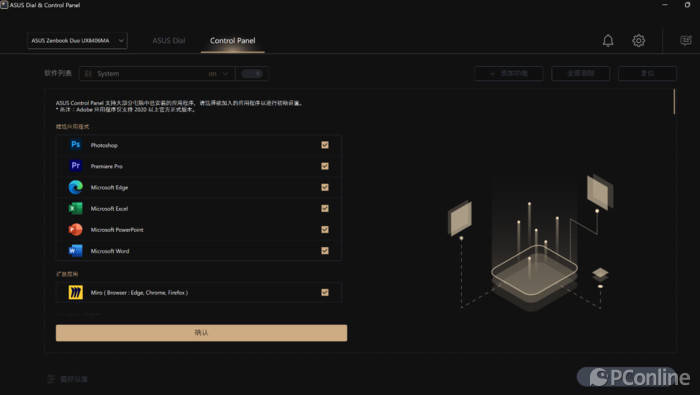This screenshot has width=700, height=395.
Task: Select the "Microsoft Excel" label
Action: click(x=109, y=208)
